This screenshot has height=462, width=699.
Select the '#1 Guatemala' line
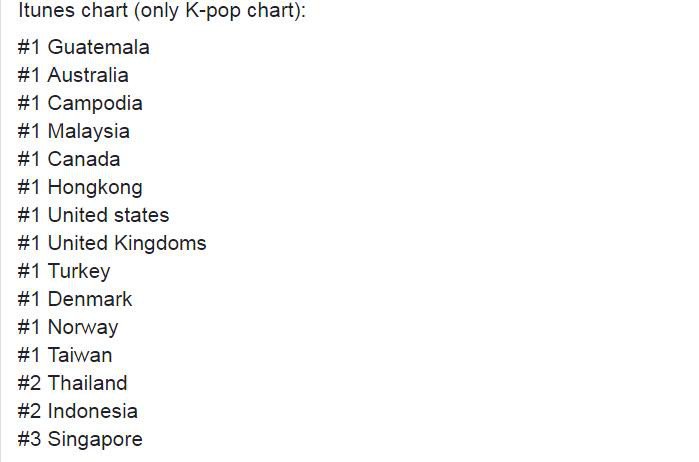(x=84, y=47)
